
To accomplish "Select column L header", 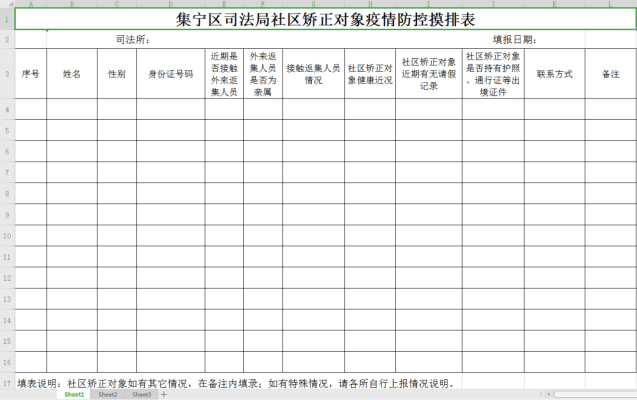I will pos(610,4).
